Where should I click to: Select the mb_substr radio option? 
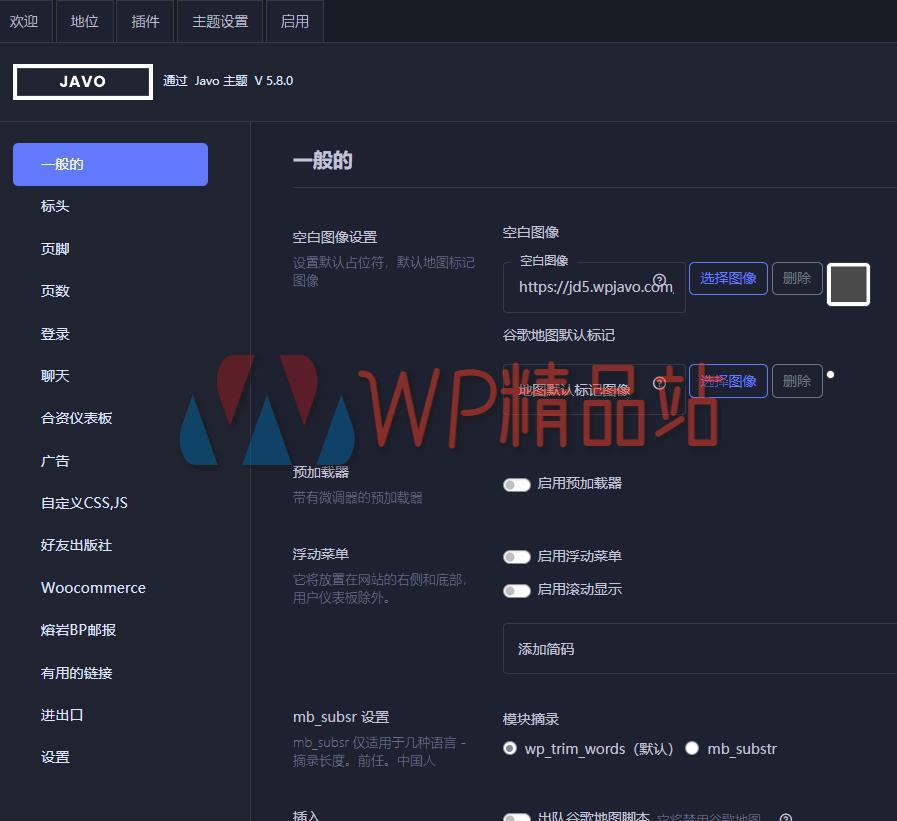[692, 748]
